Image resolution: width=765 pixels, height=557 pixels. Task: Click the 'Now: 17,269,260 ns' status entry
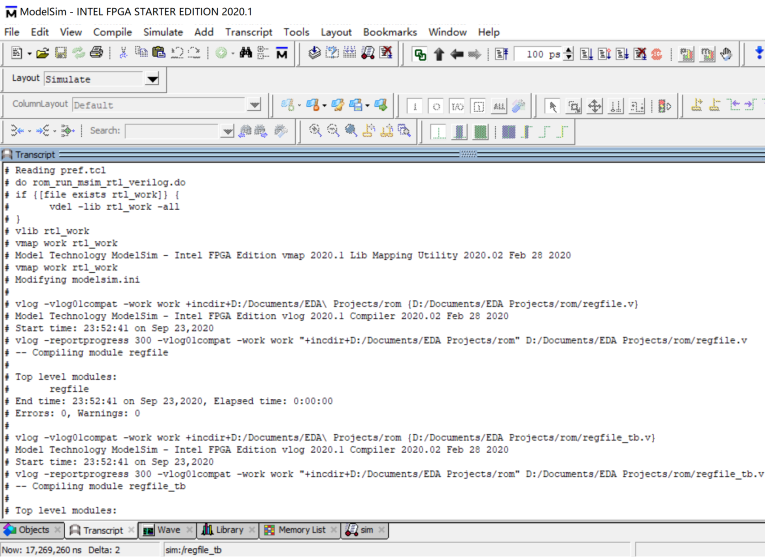coord(42,550)
